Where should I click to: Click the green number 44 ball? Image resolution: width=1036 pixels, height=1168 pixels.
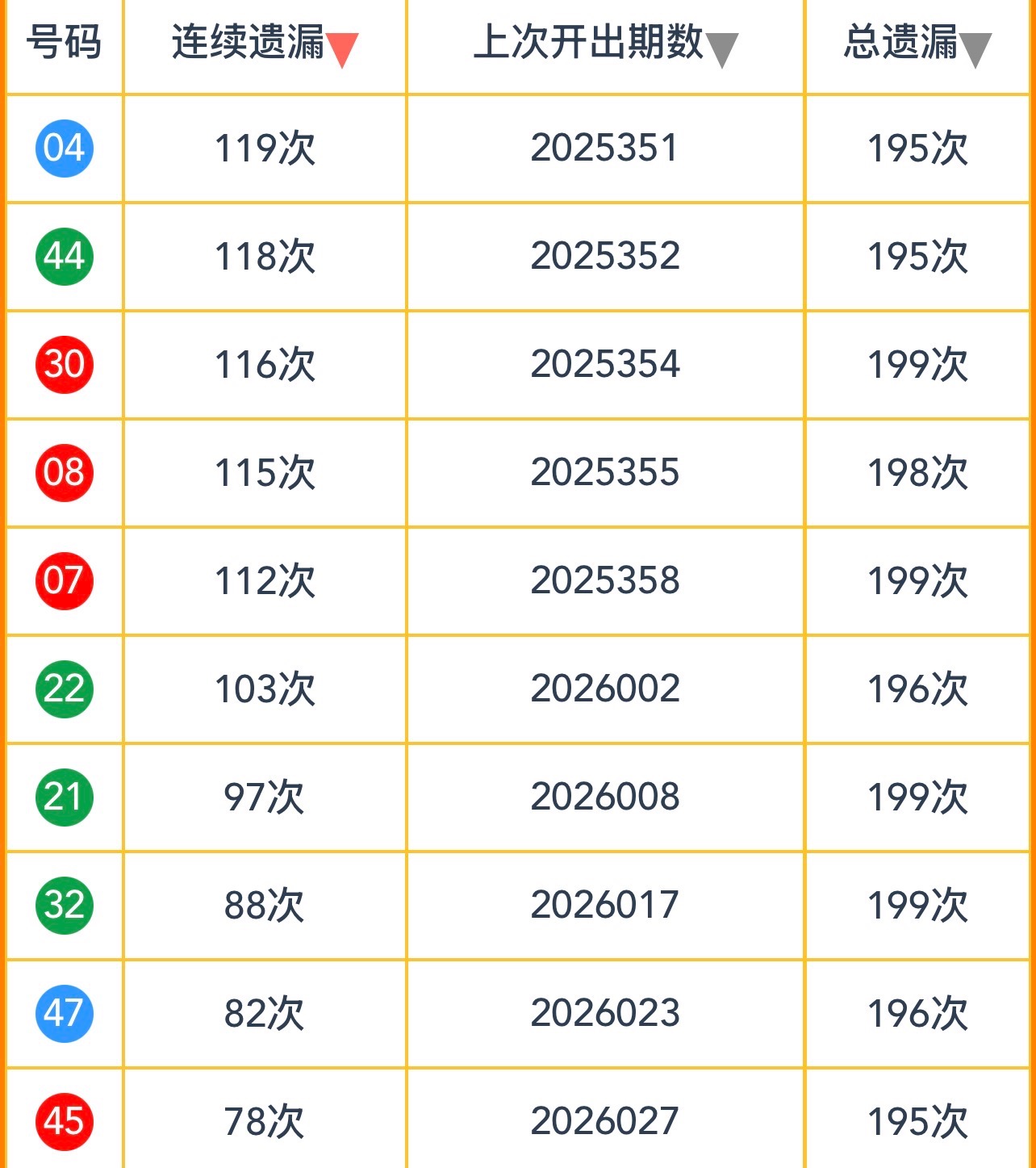[65, 257]
